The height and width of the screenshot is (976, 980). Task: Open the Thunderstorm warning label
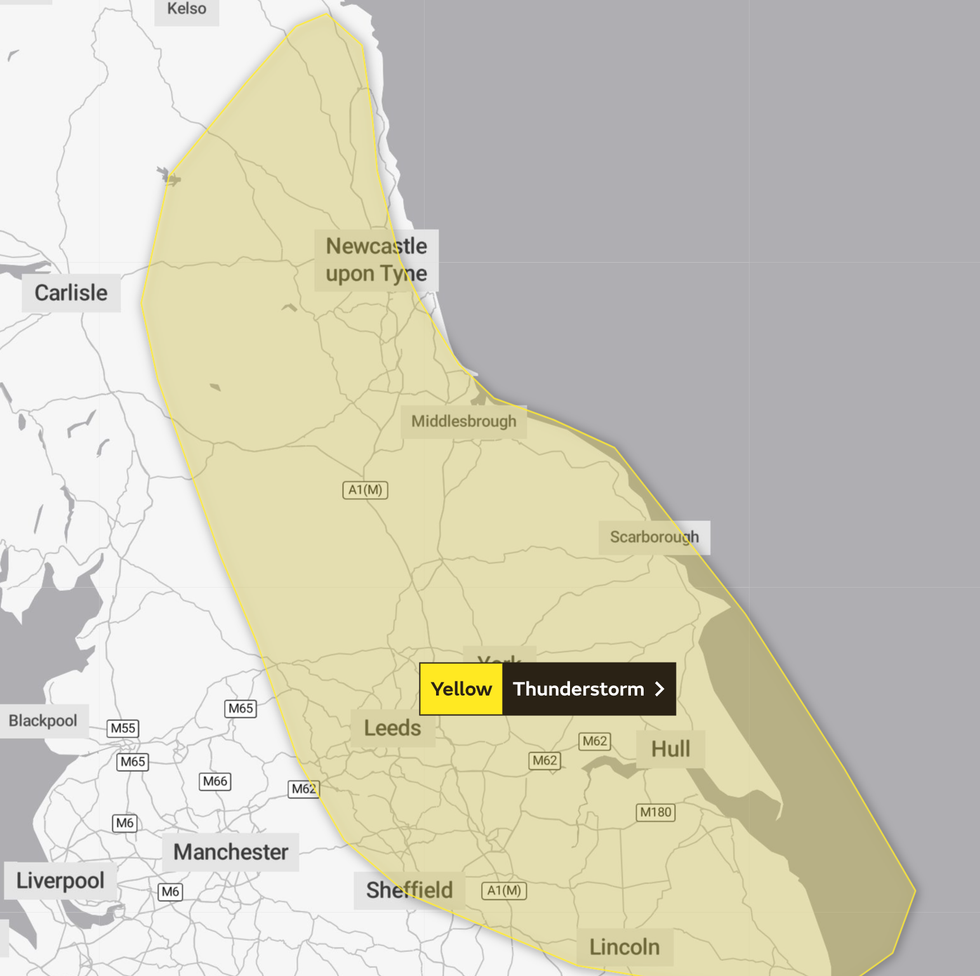(578, 689)
